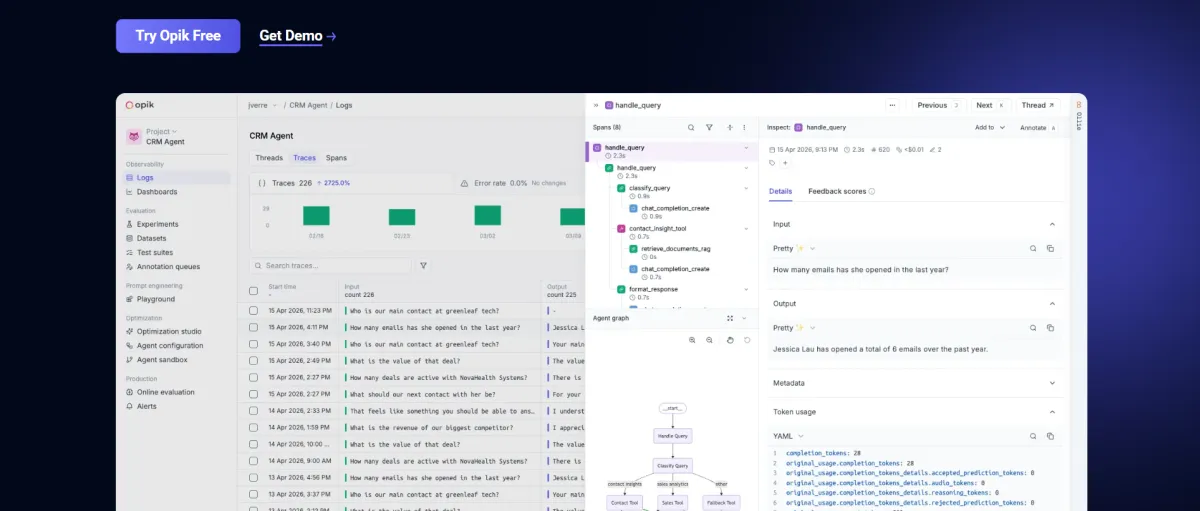Select the 13 Apr 2026, 4:56 PM row checkbox

tap(254, 478)
